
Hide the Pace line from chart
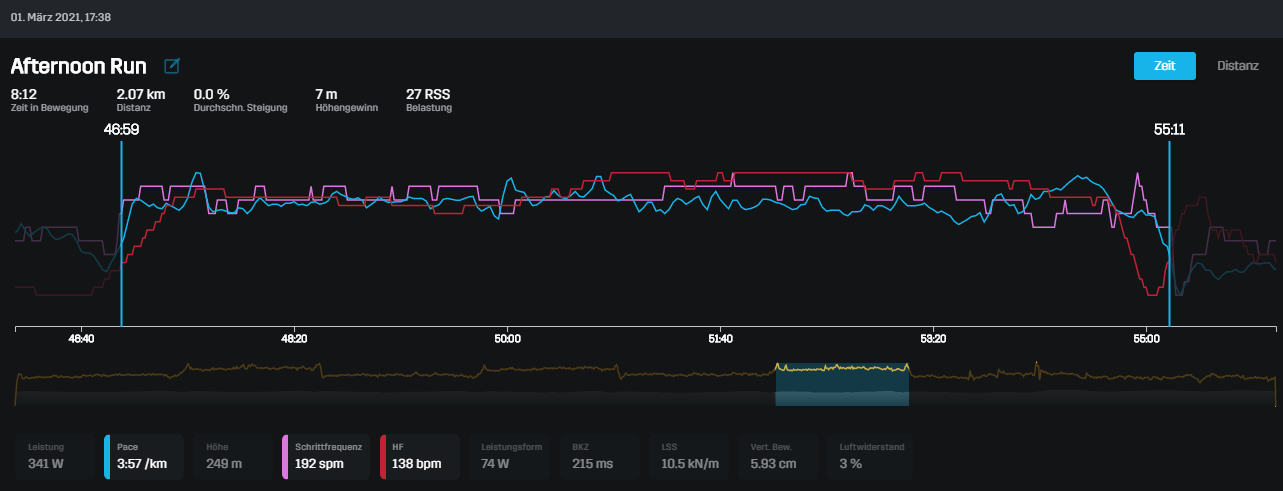(144, 457)
